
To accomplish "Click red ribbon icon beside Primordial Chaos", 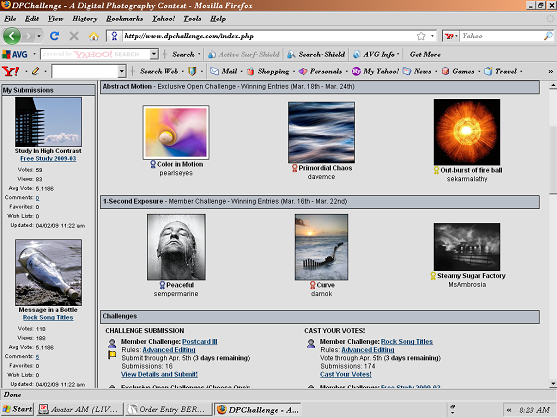I will click(294, 168).
